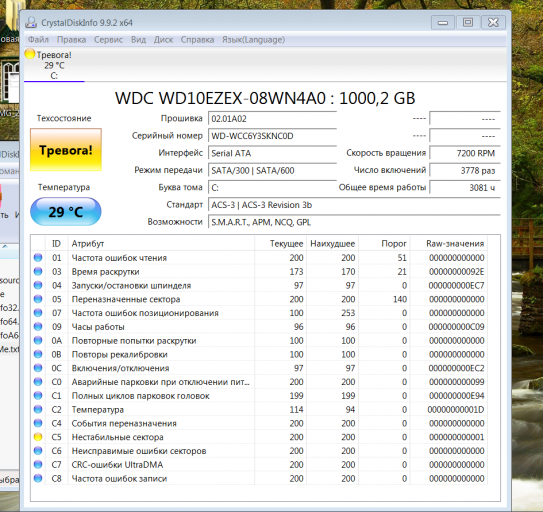
Task: Click blue status dot for attribute 01
Action: click(x=38, y=257)
